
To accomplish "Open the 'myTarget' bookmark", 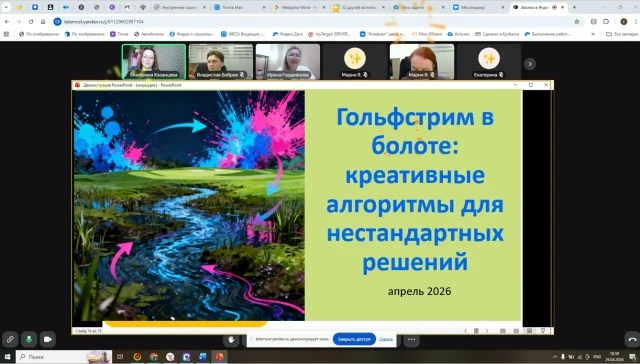I will tap(330, 34).
